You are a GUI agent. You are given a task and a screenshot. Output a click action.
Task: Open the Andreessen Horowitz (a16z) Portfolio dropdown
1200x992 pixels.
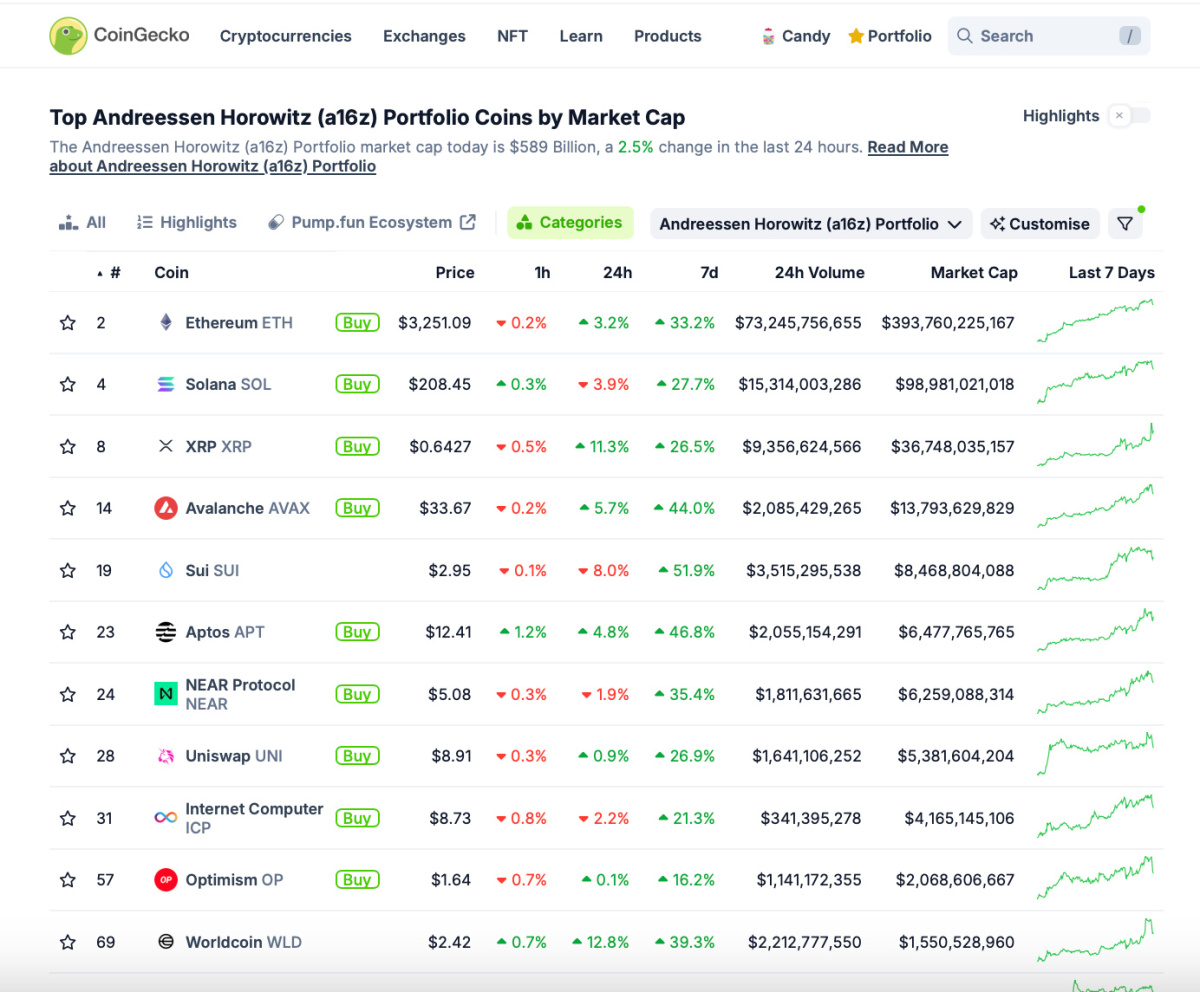pos(811,224)
